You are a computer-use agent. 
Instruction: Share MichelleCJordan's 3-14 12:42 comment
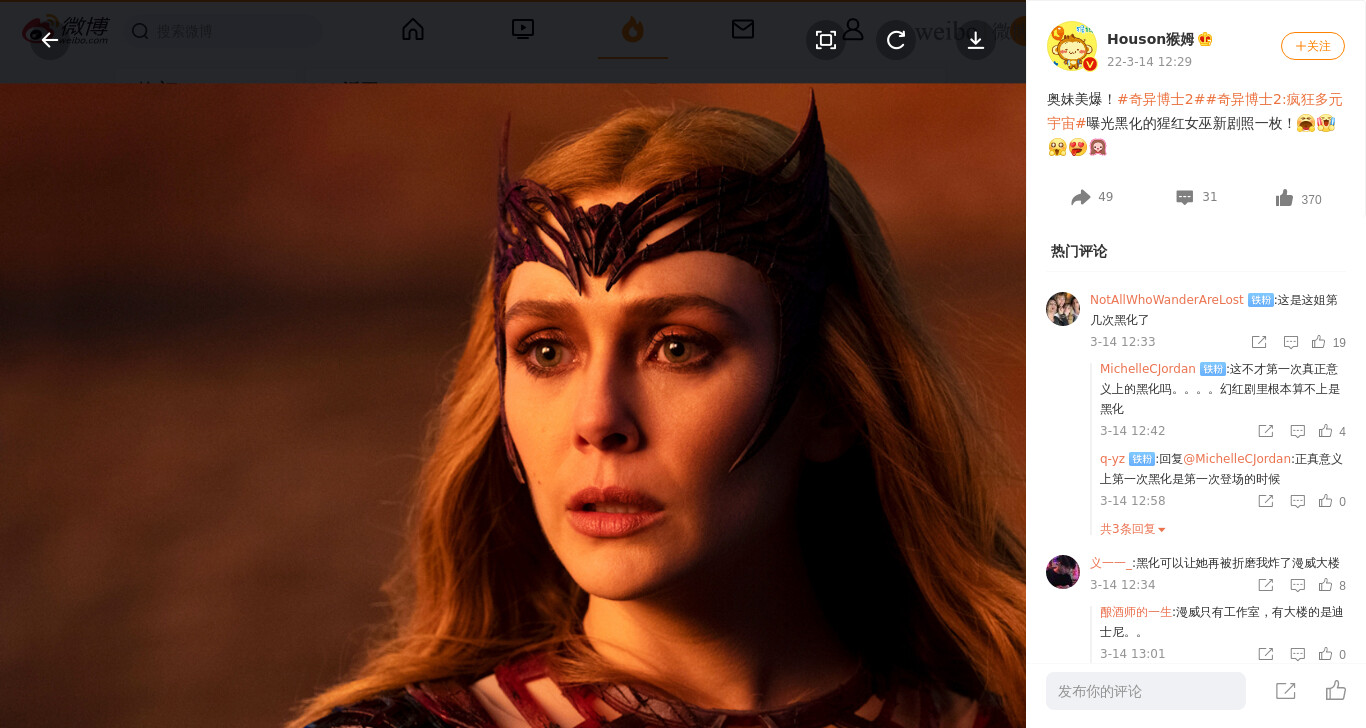point(1266,431)
